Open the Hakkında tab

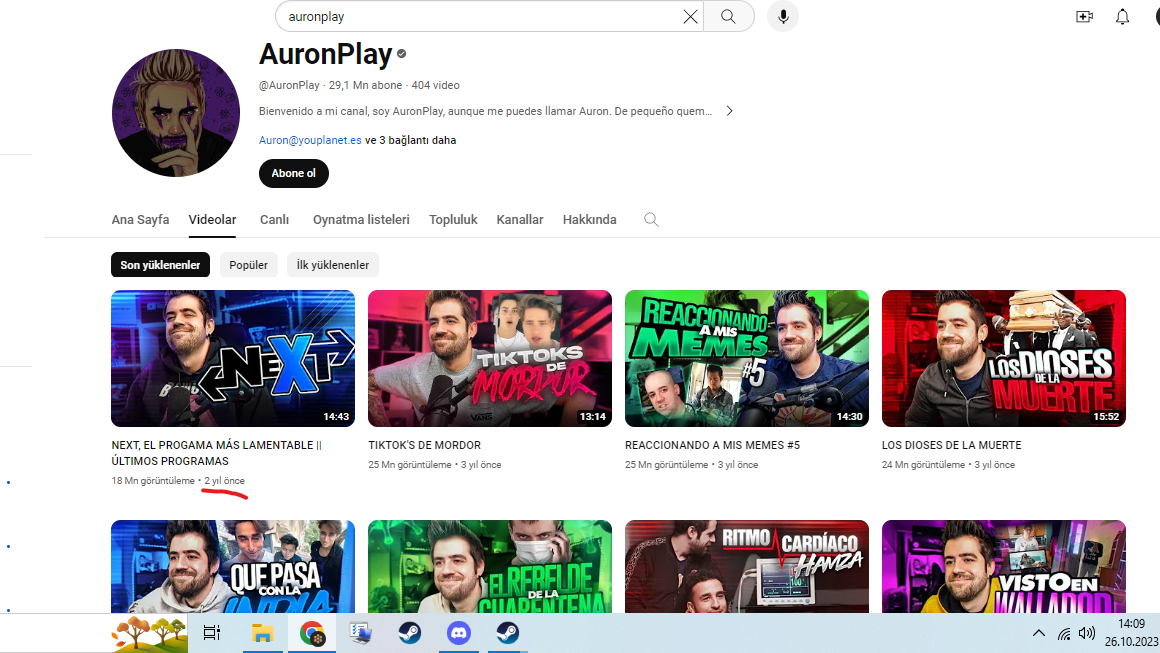click(590, 220)
